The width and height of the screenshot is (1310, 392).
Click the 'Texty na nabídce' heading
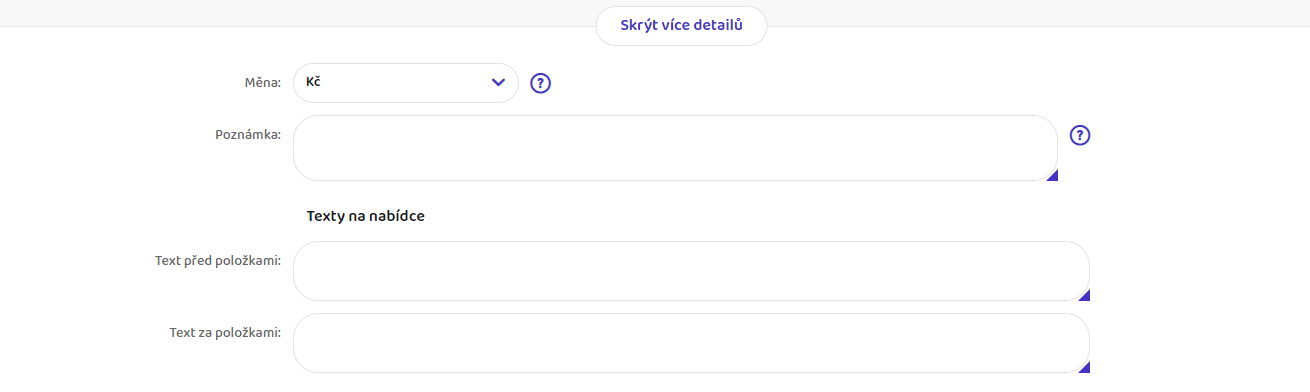click(x=365, y=216)
